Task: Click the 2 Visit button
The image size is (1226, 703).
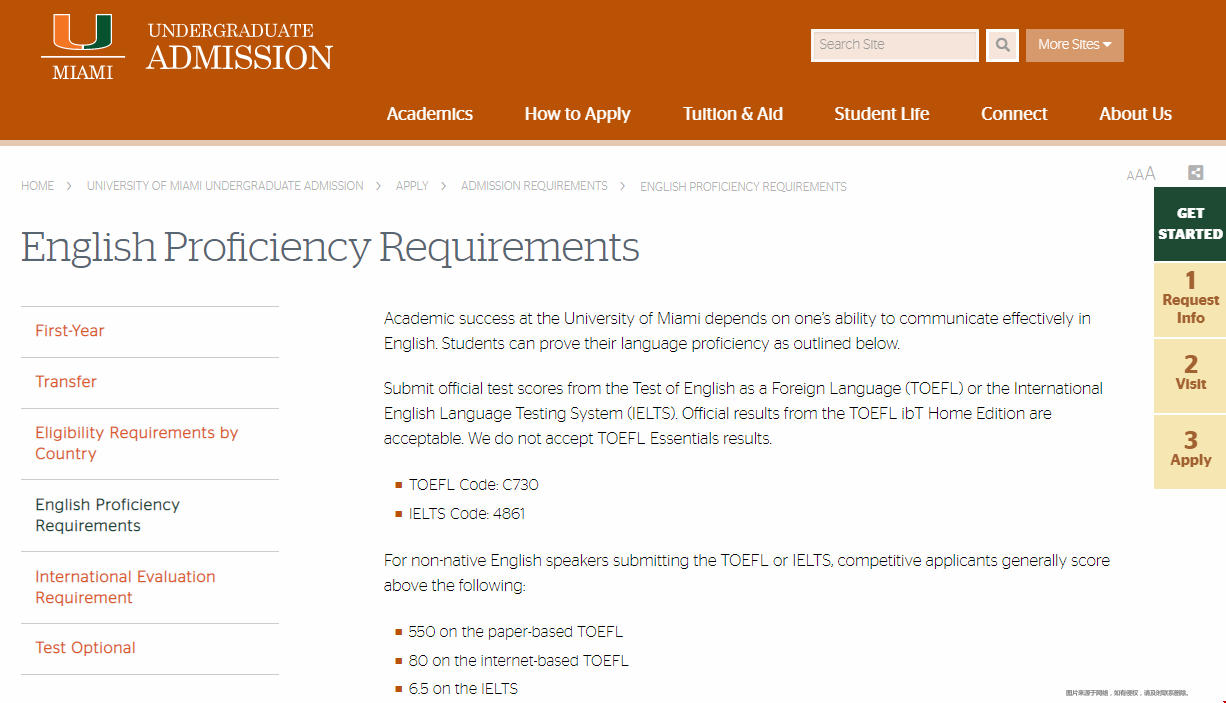Action: 1190,375
